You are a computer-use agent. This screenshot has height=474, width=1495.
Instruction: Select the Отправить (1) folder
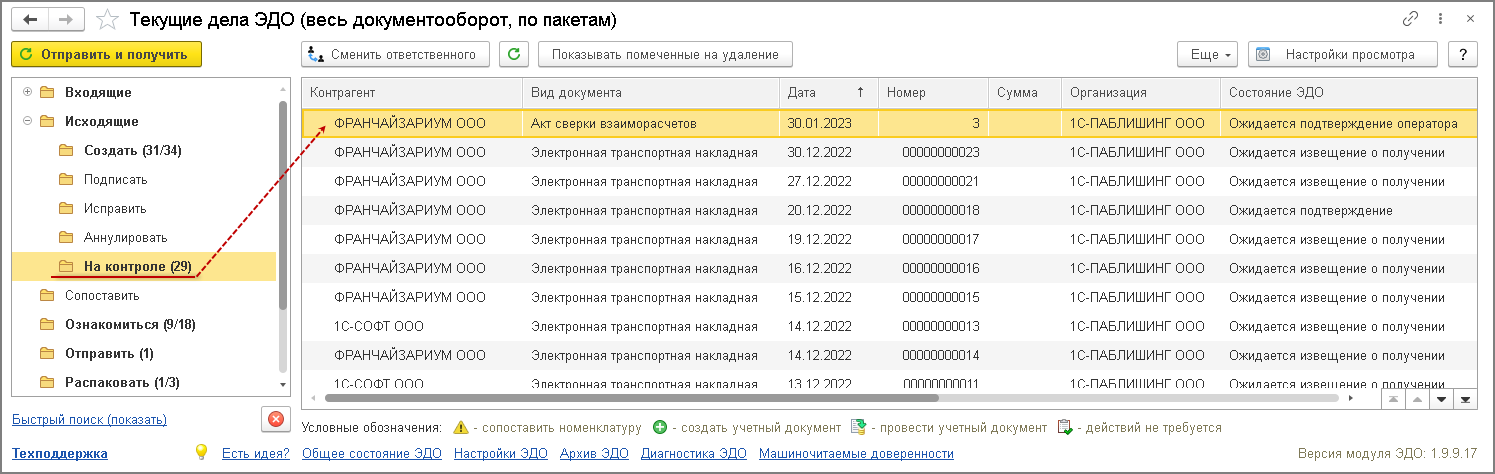109,353
